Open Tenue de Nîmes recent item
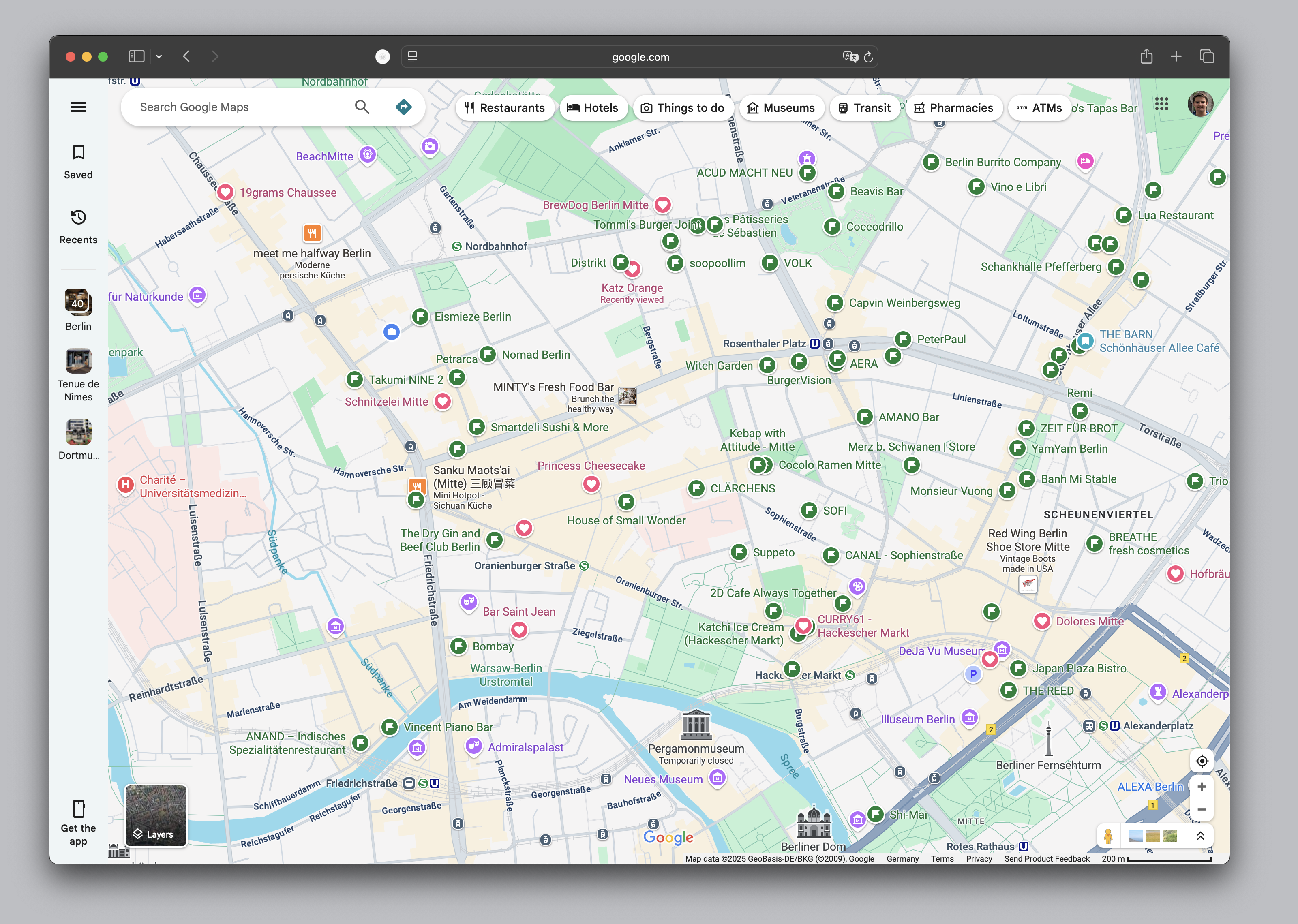This screenshot has height=924, width=1298. pos(79,374)
